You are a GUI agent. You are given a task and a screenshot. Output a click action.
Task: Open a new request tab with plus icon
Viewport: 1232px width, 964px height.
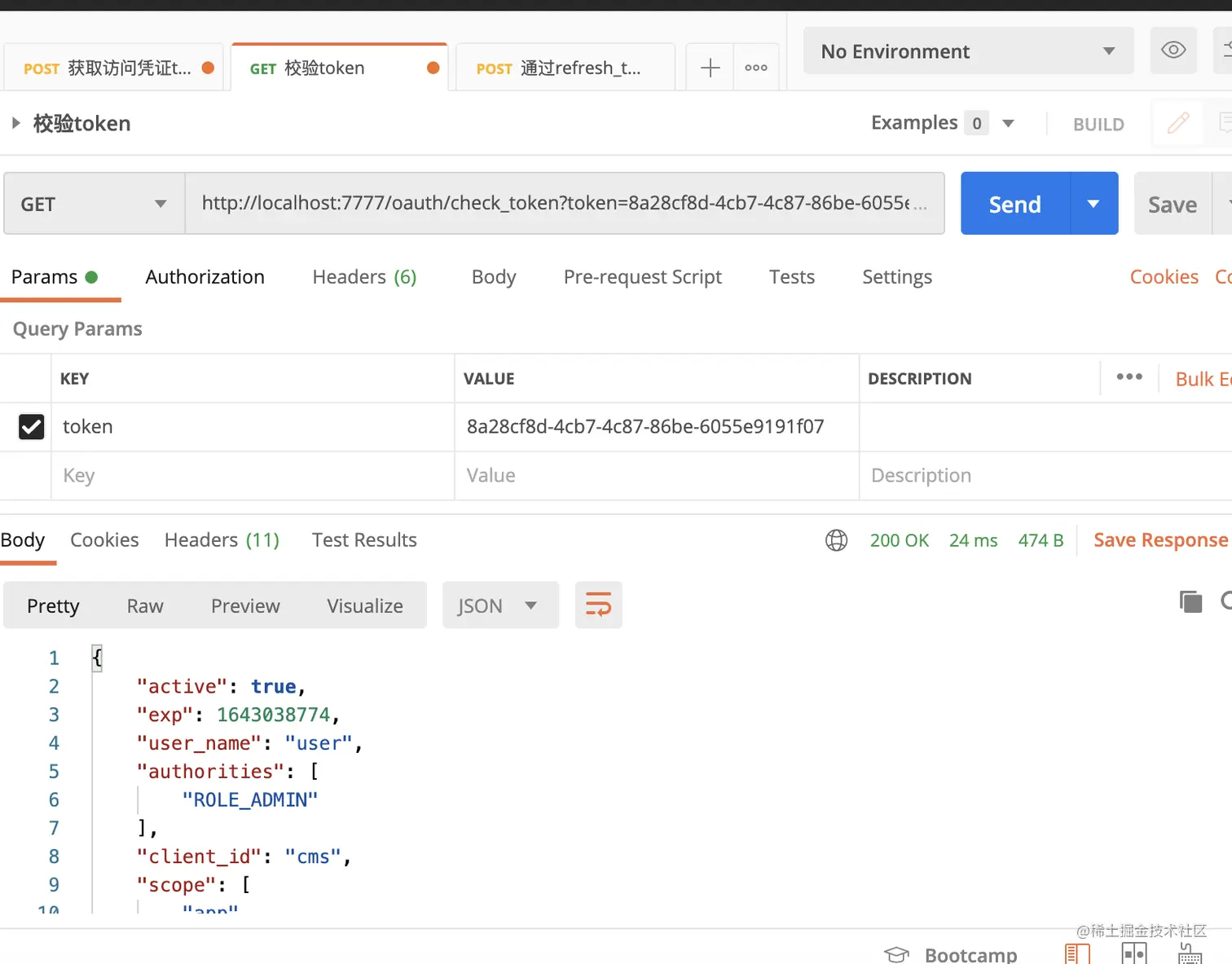point(710,68)
